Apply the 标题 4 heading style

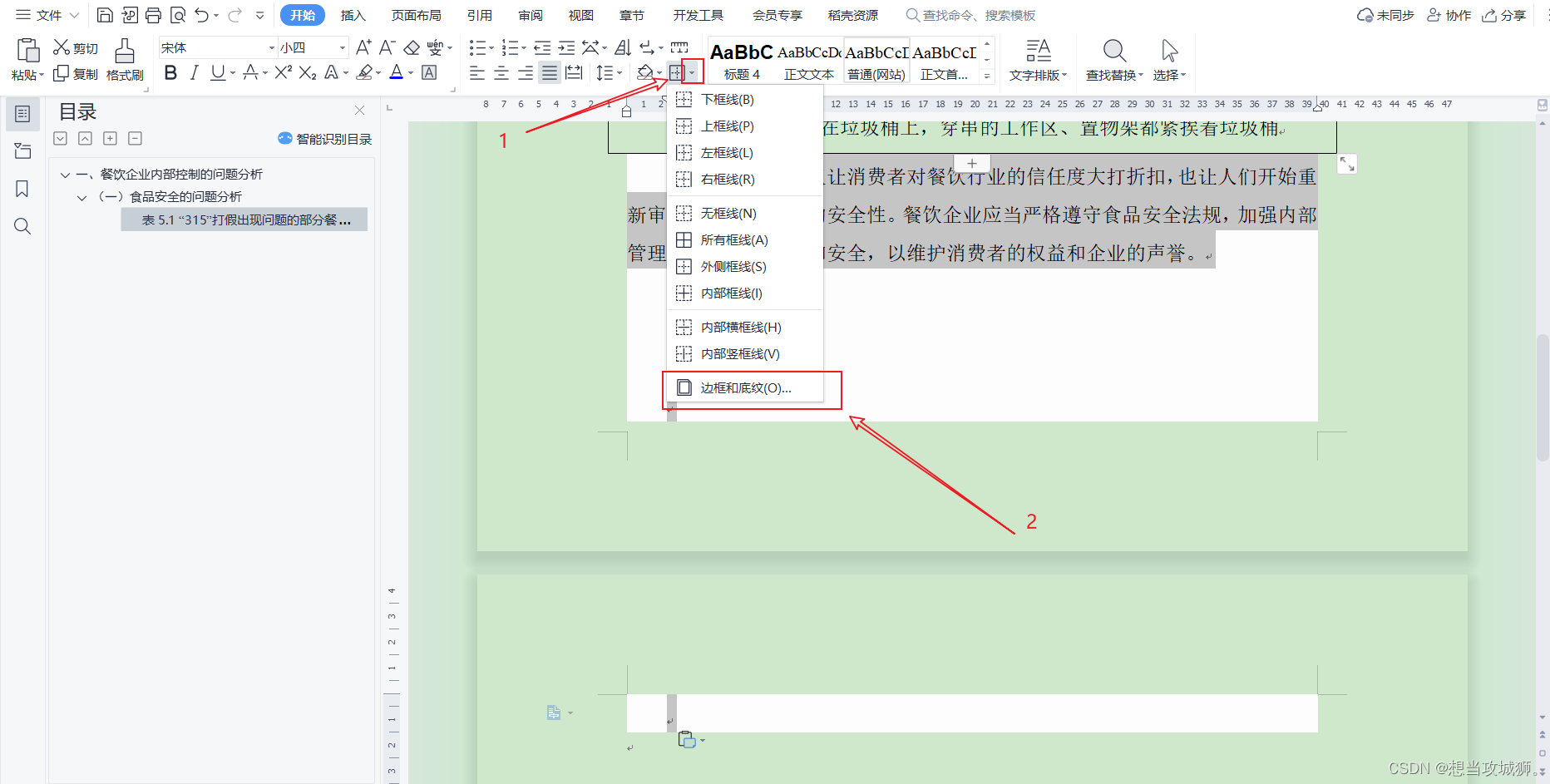coord(742,61)
